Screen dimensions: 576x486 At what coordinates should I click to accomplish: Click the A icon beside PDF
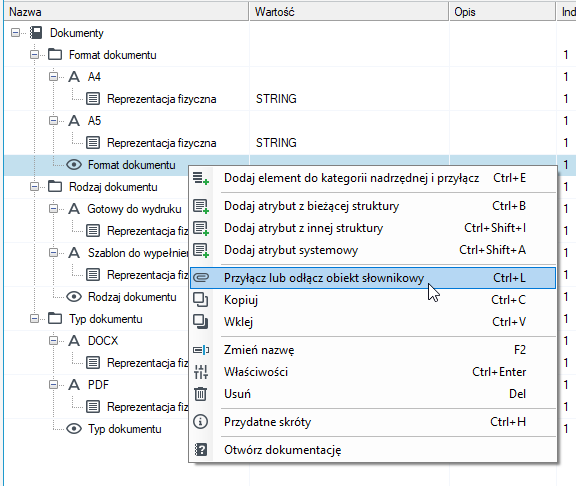[x=74, y=385]
